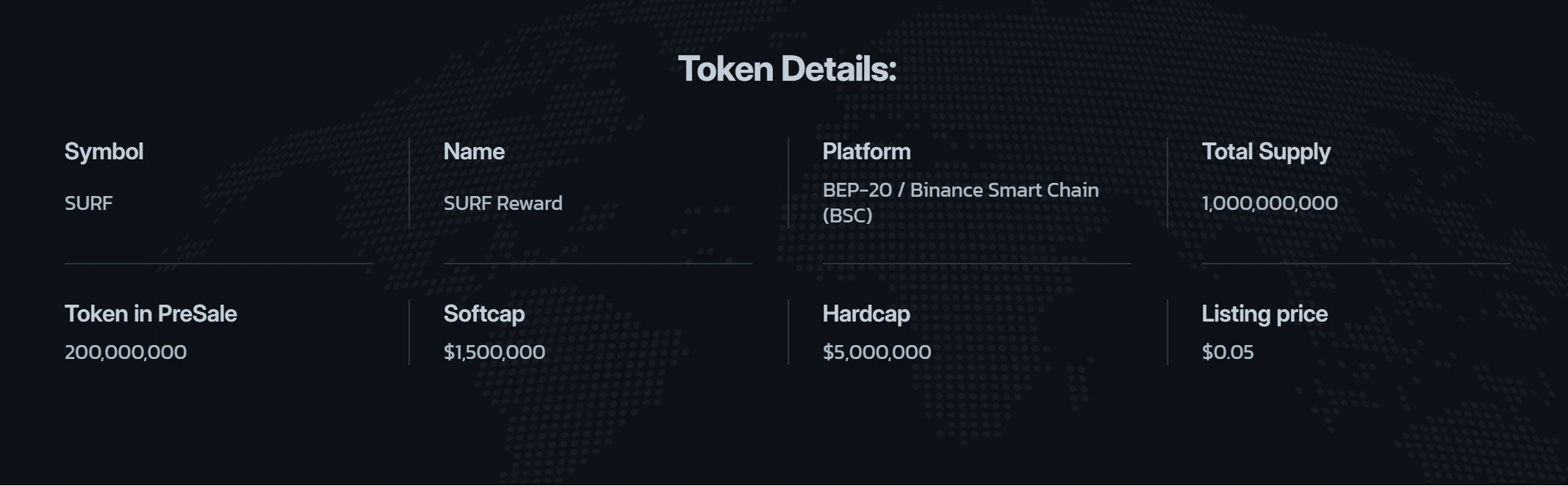Click the 200,000,000 presale amount
The width and height of the screenshot is (1568, 486).
(126, 352)
